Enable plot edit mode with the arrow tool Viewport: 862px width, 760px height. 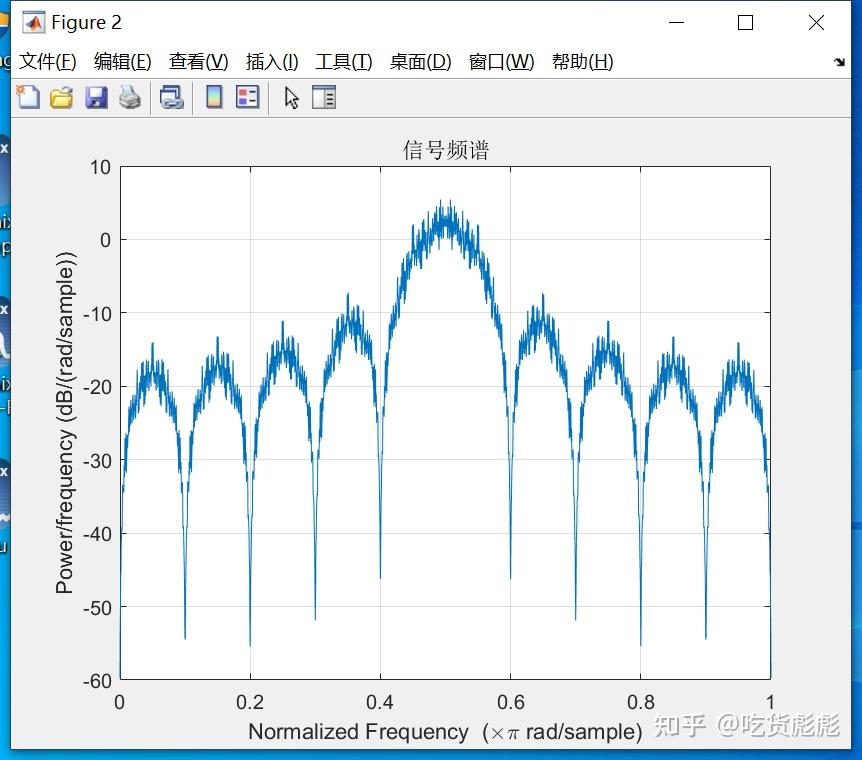[290, 97]
